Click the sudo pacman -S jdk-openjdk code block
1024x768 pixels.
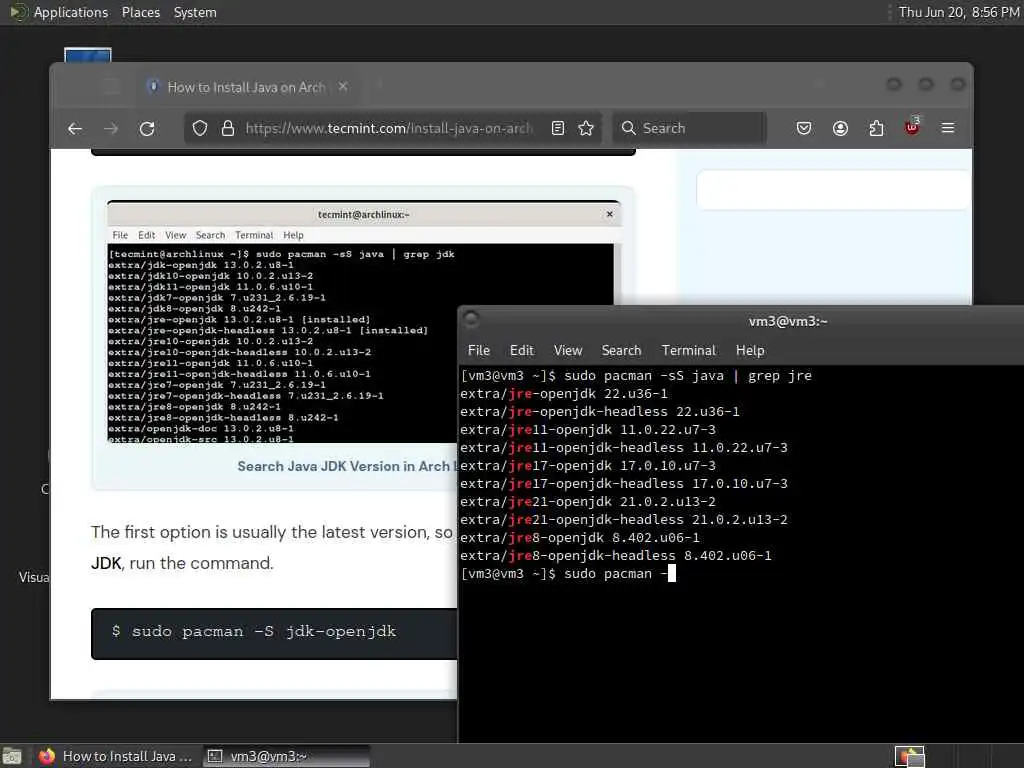click(x=274, y=633)
